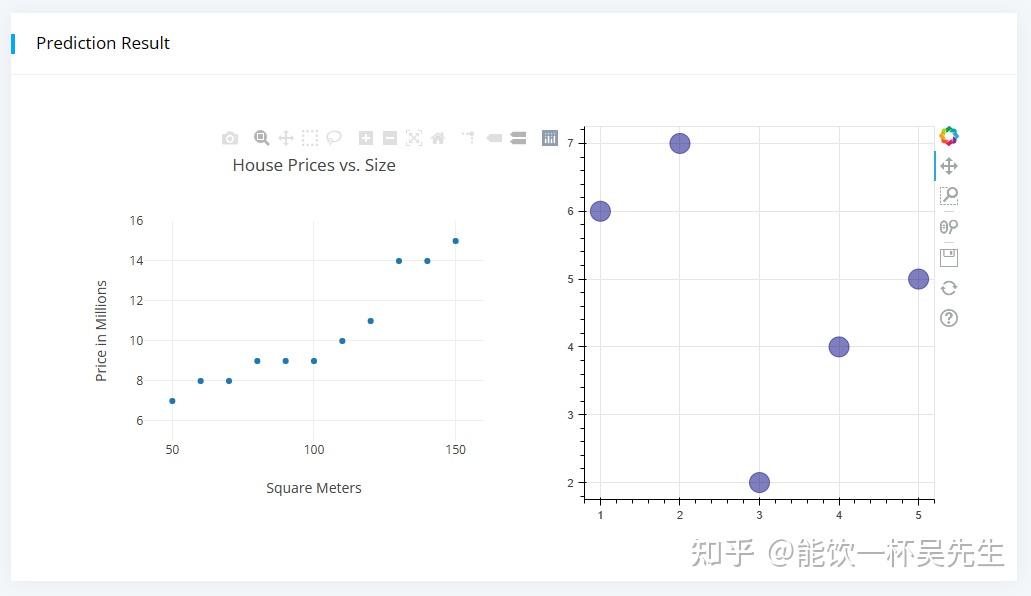
Task: Click the Autoscale icon in Plotly modebar
Action: pos(414,138)
